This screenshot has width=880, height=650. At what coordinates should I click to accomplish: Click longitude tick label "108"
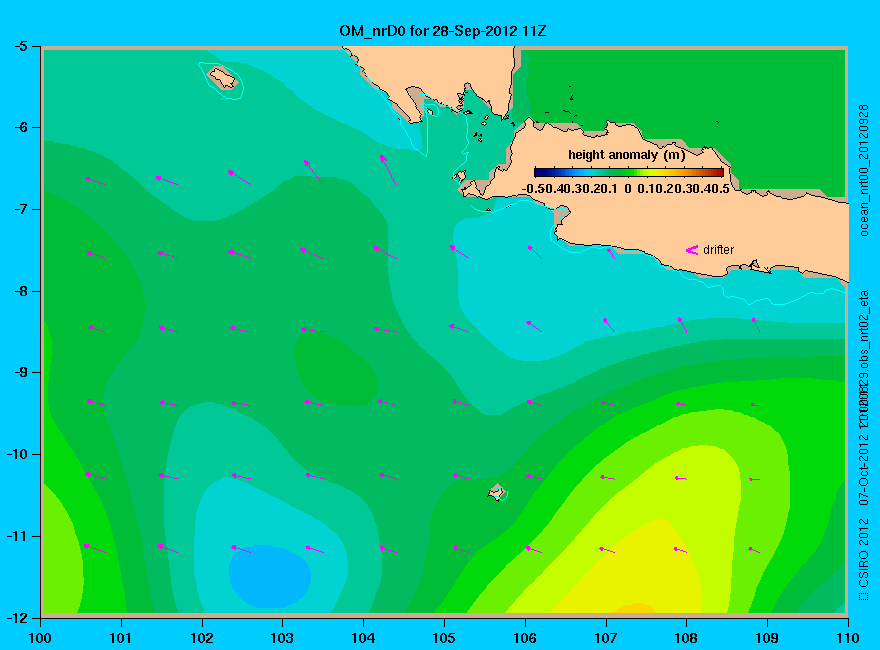coord(686,638)
